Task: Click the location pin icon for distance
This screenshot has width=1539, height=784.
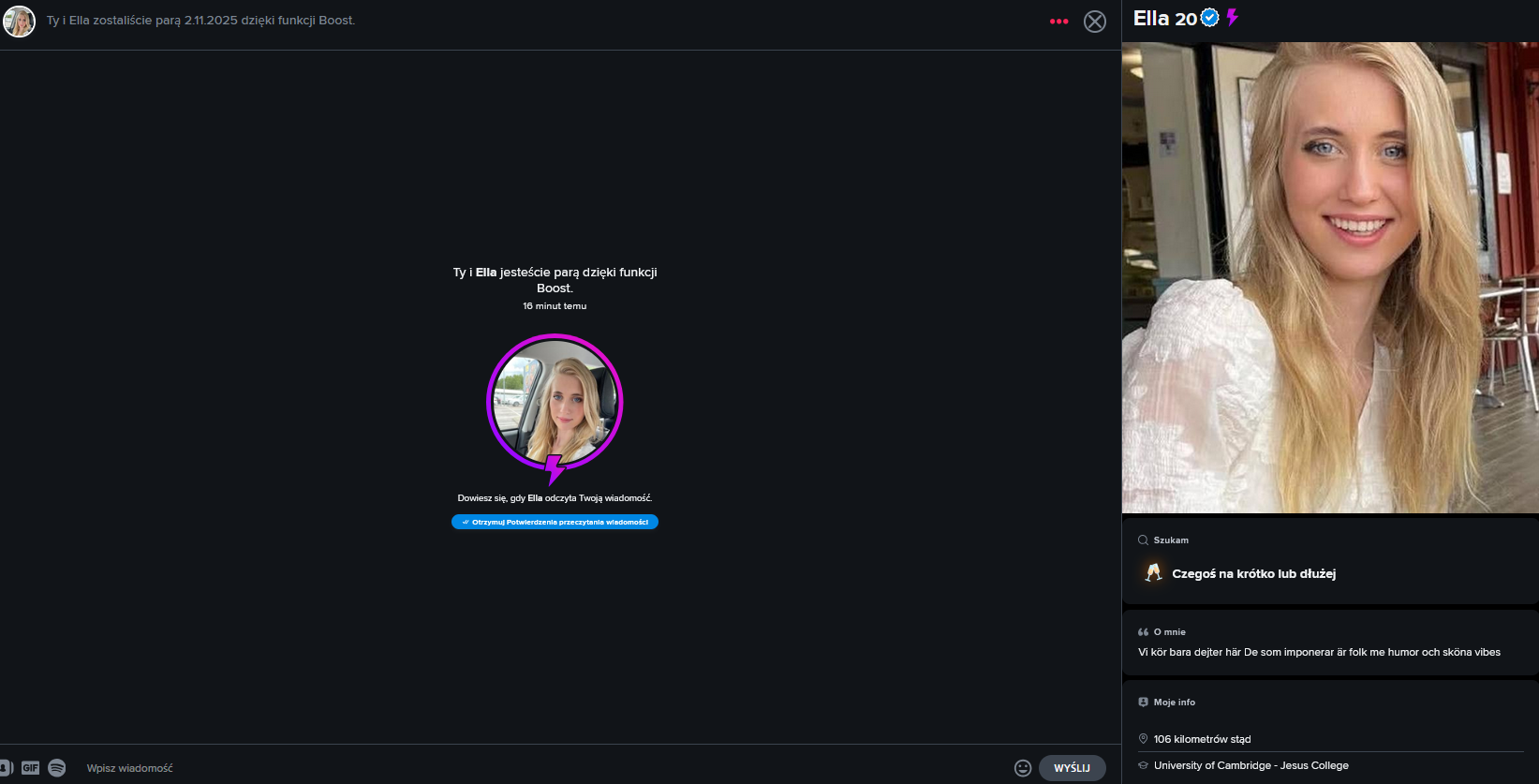Action: pyautogui.click(x=1143, y=739)
